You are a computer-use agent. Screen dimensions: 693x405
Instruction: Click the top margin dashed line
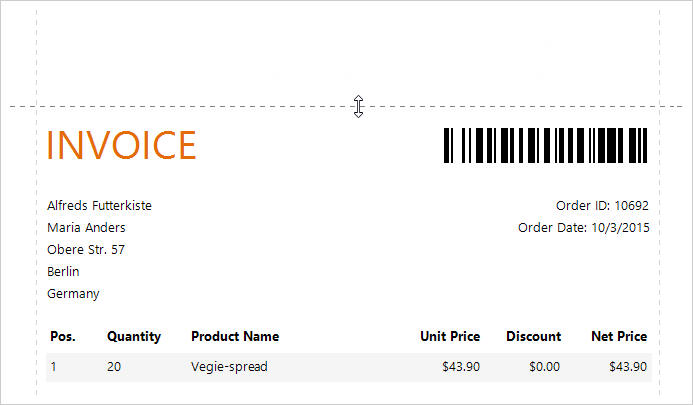(x=200, y=106)
